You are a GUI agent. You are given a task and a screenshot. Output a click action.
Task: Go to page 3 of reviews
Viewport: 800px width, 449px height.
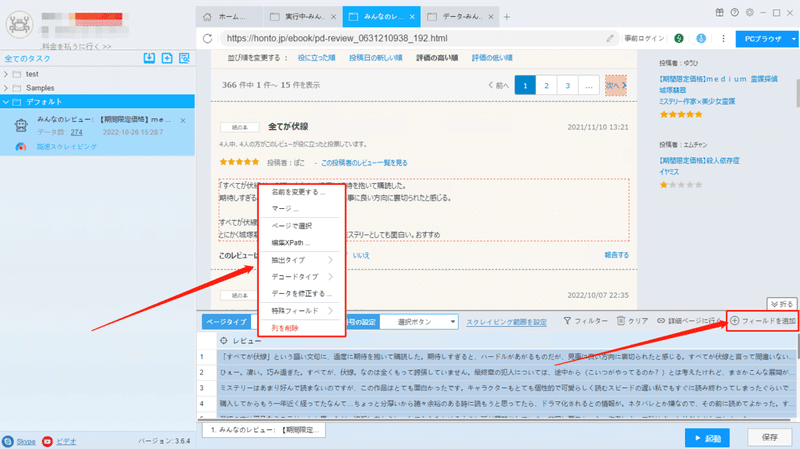click(x=567, y=85)
